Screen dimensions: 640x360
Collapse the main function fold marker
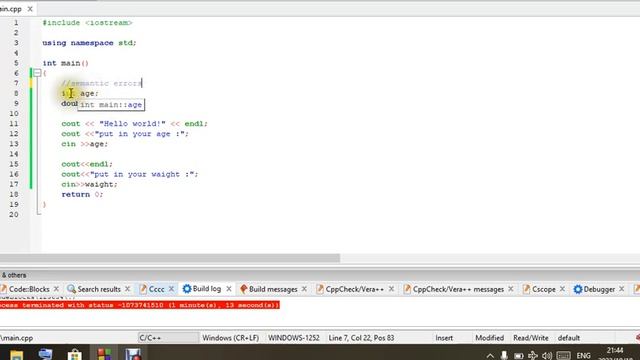(37, 73)
